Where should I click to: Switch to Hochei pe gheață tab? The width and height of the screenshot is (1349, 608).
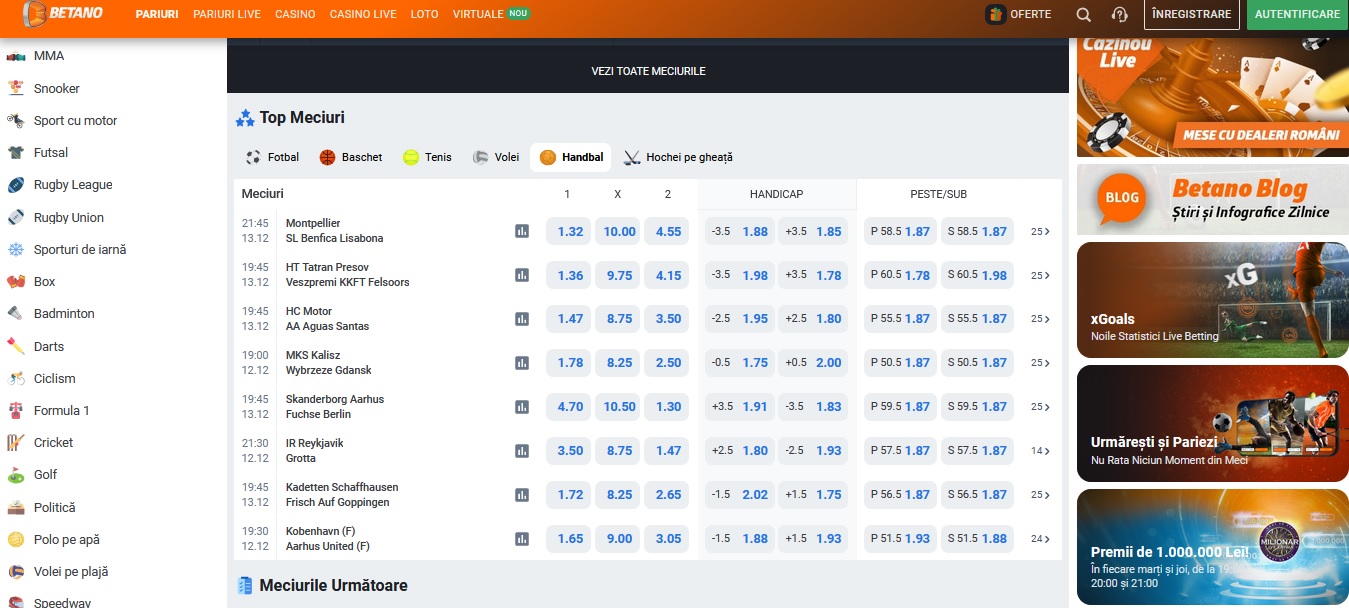pos(679,157)
